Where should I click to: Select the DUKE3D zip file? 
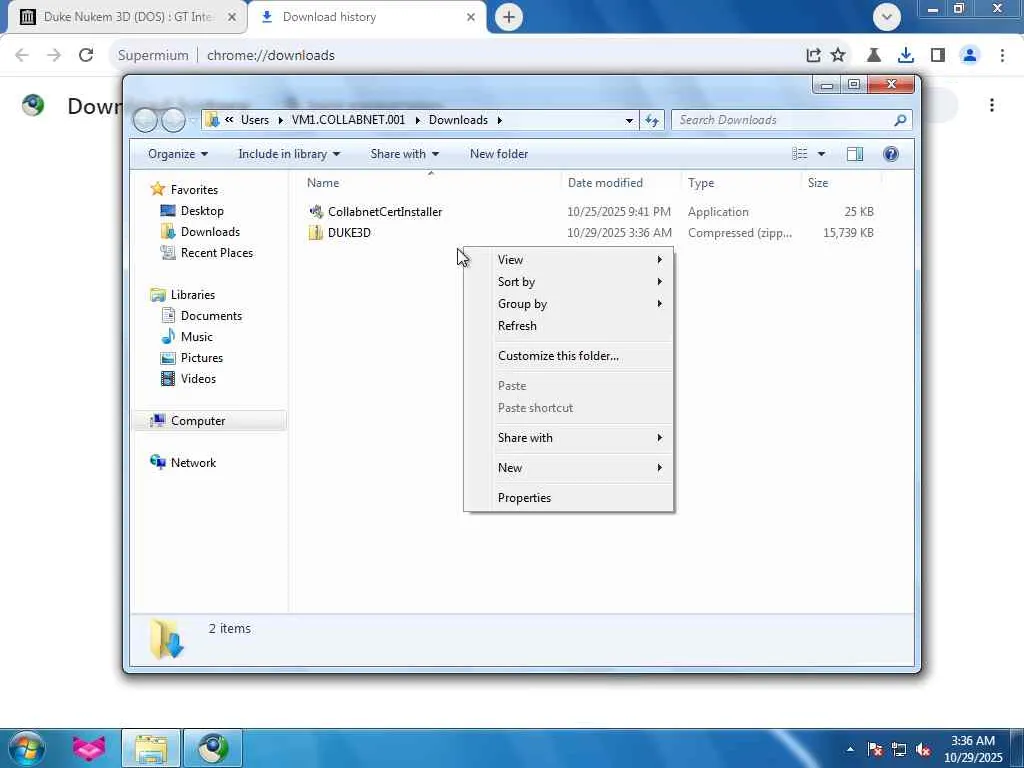coord(349,232)
